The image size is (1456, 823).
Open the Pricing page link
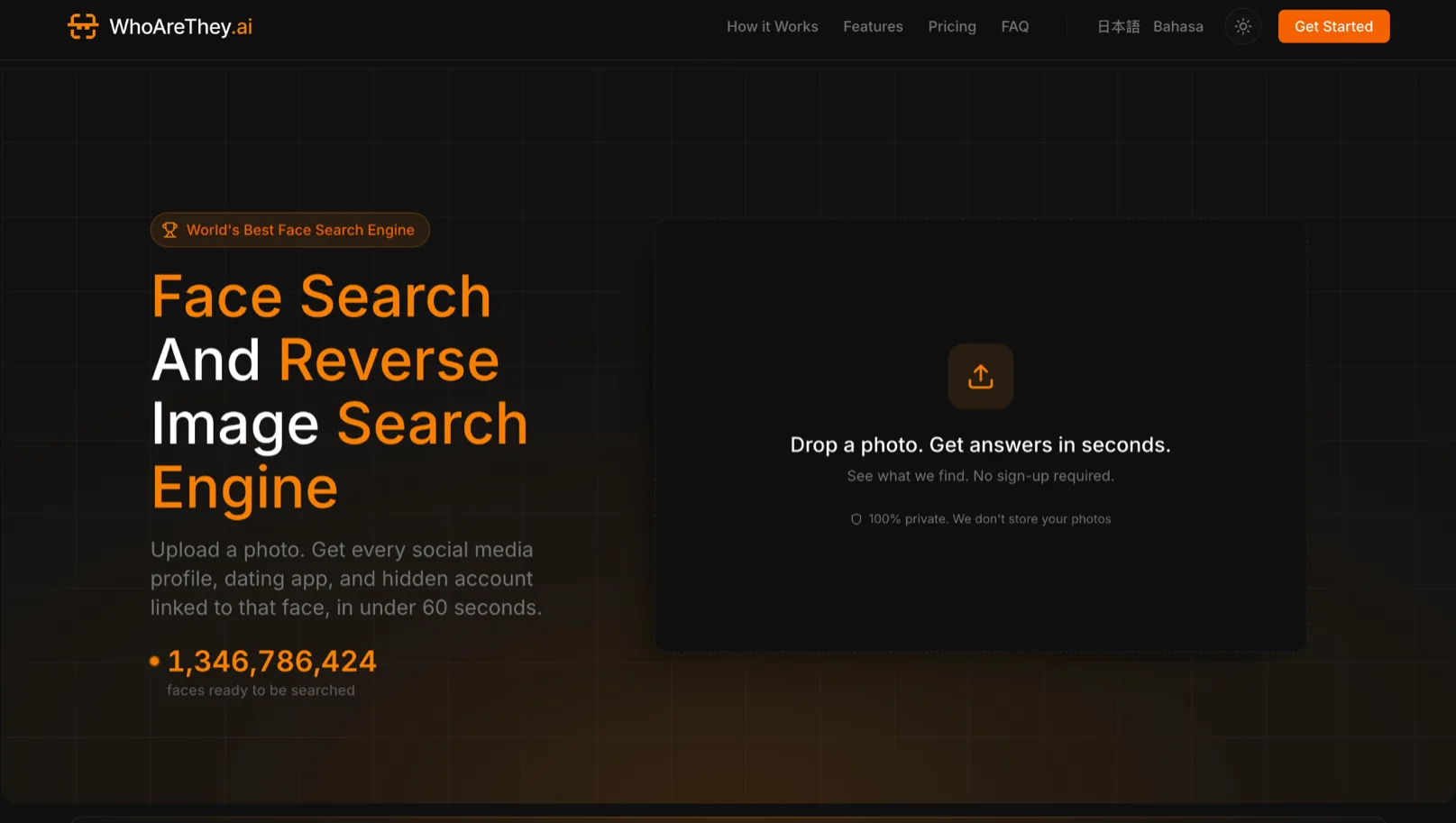coord(952,27)
